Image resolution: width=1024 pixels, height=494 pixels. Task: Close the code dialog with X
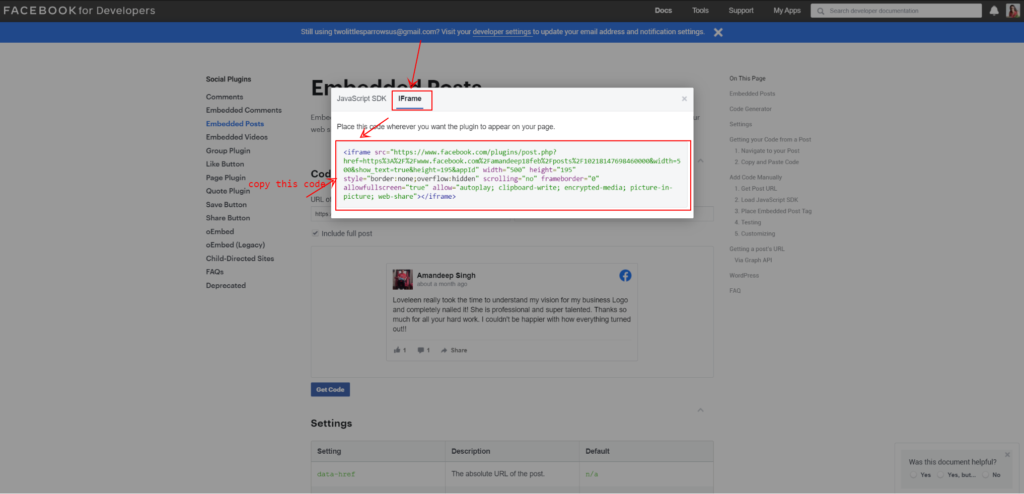(x=684, y=99)
